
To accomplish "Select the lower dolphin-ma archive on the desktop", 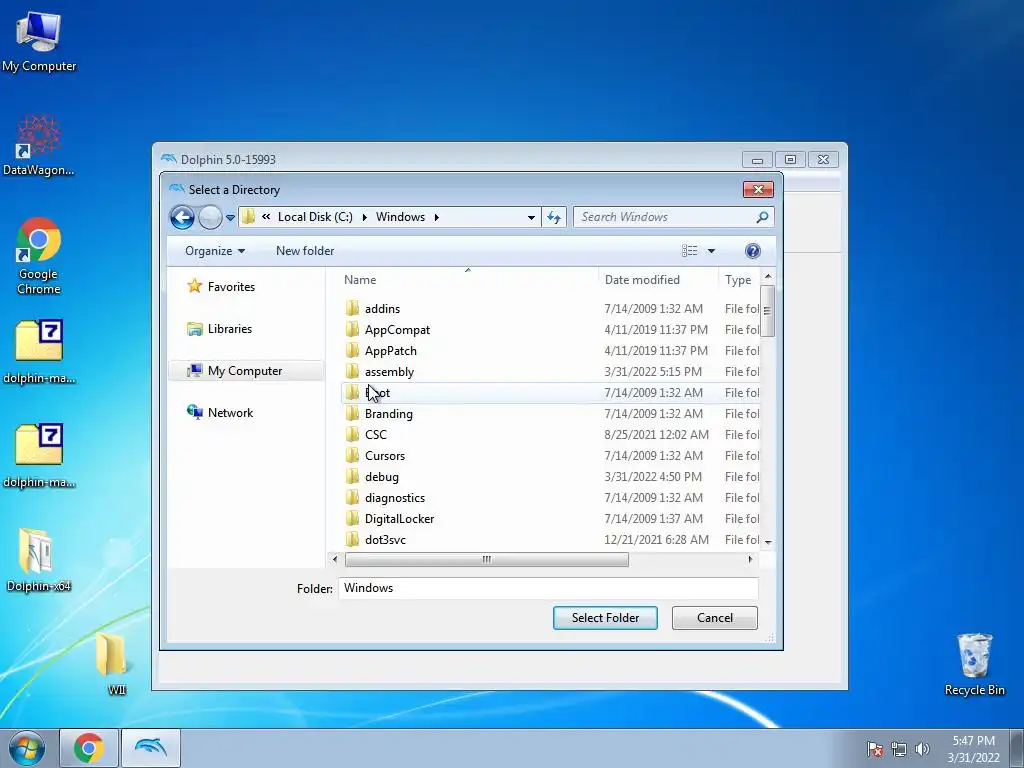I will 39,456.
